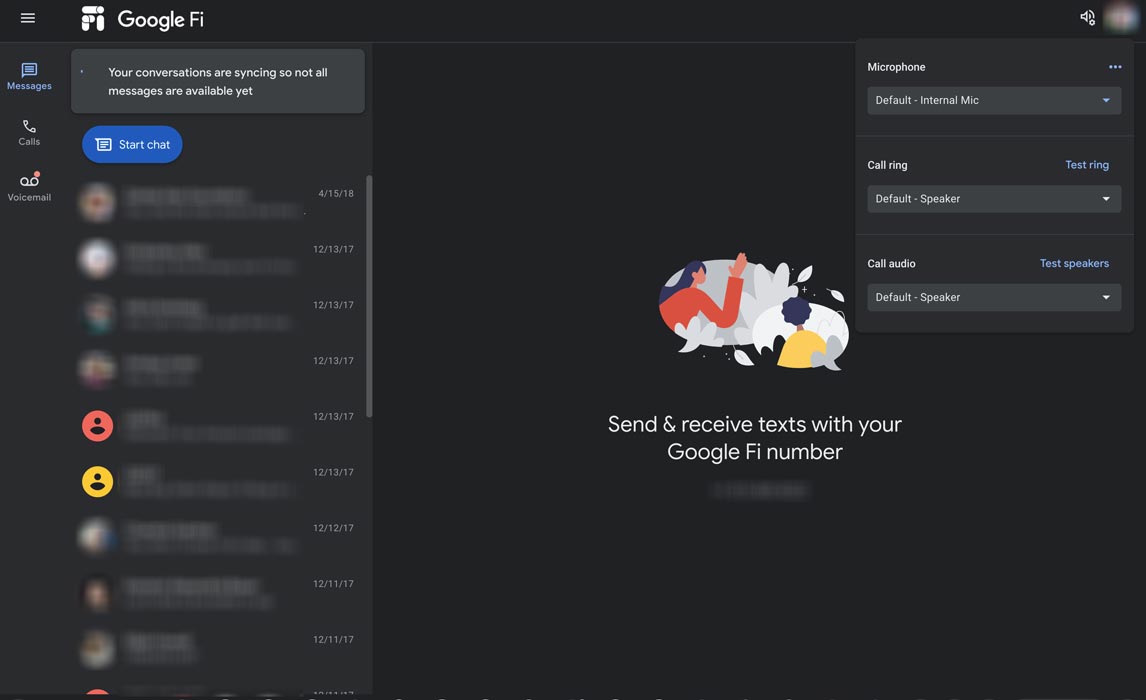Open the conversation dated 4/15/18
The height and width of the screenshot is (700, 1146).
pyautogui.click(x=219, y=202)
